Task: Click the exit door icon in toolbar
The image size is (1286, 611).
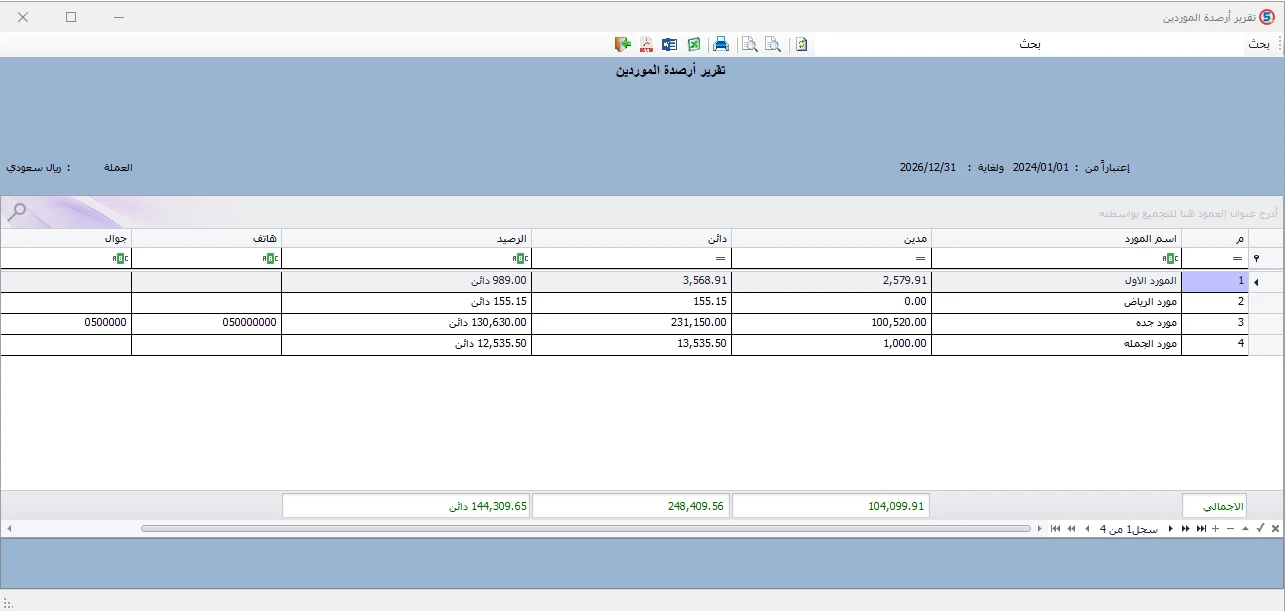Action: click(x=622, y=44)
